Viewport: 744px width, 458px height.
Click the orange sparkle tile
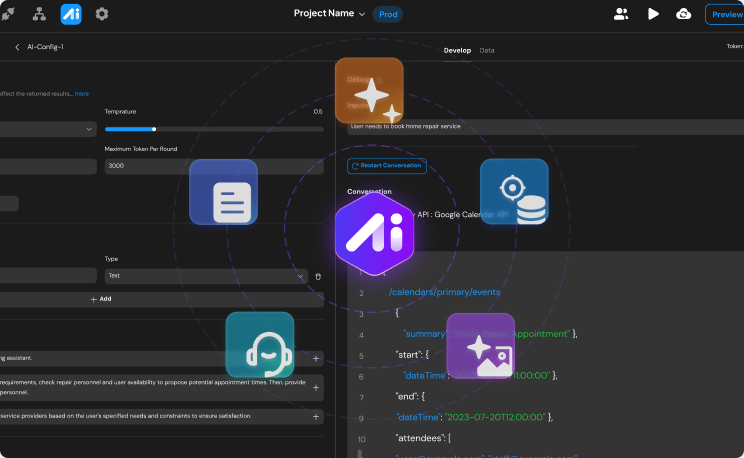(x=369, y=92)
